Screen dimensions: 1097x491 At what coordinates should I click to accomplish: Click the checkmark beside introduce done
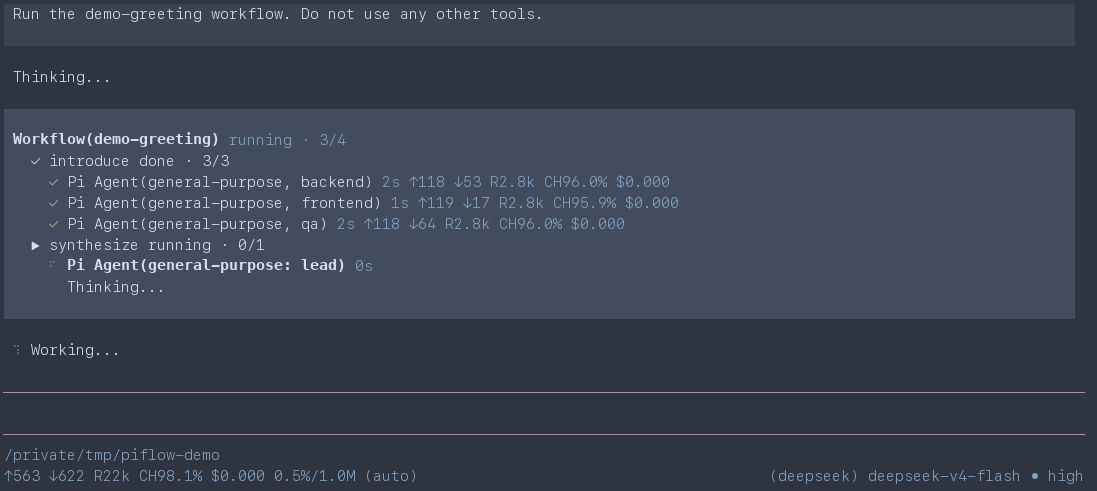(x=36, y=162)
